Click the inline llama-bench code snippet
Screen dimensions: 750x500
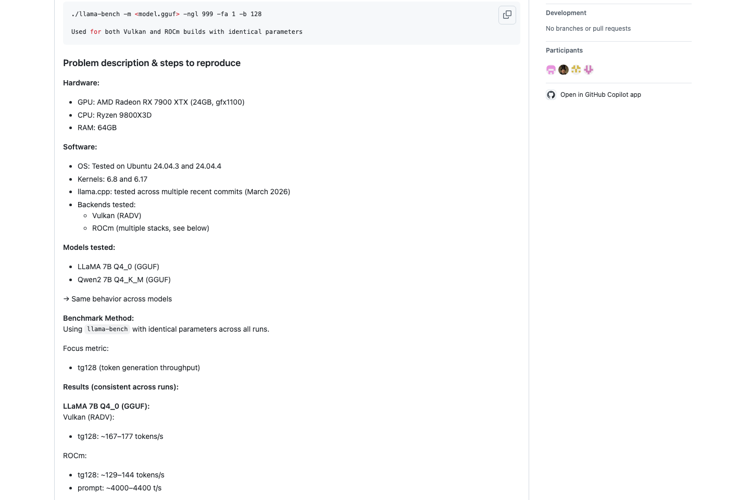(x=107, y=329)
